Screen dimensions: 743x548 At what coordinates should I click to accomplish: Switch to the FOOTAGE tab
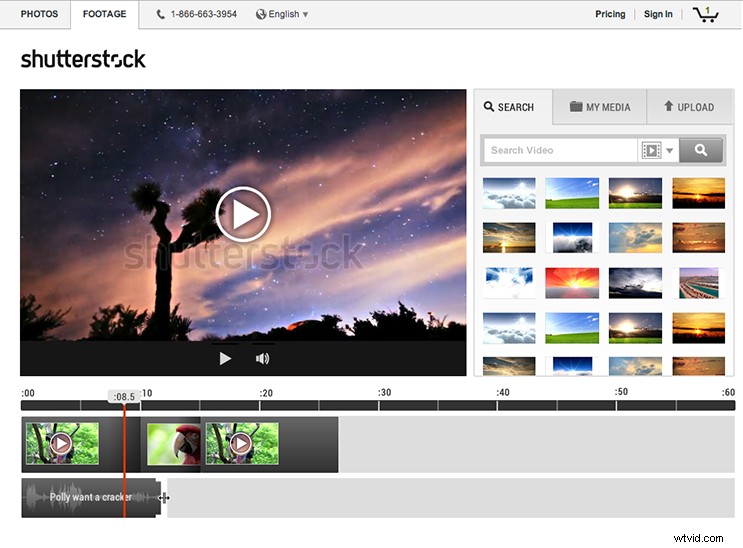(105, 14)
